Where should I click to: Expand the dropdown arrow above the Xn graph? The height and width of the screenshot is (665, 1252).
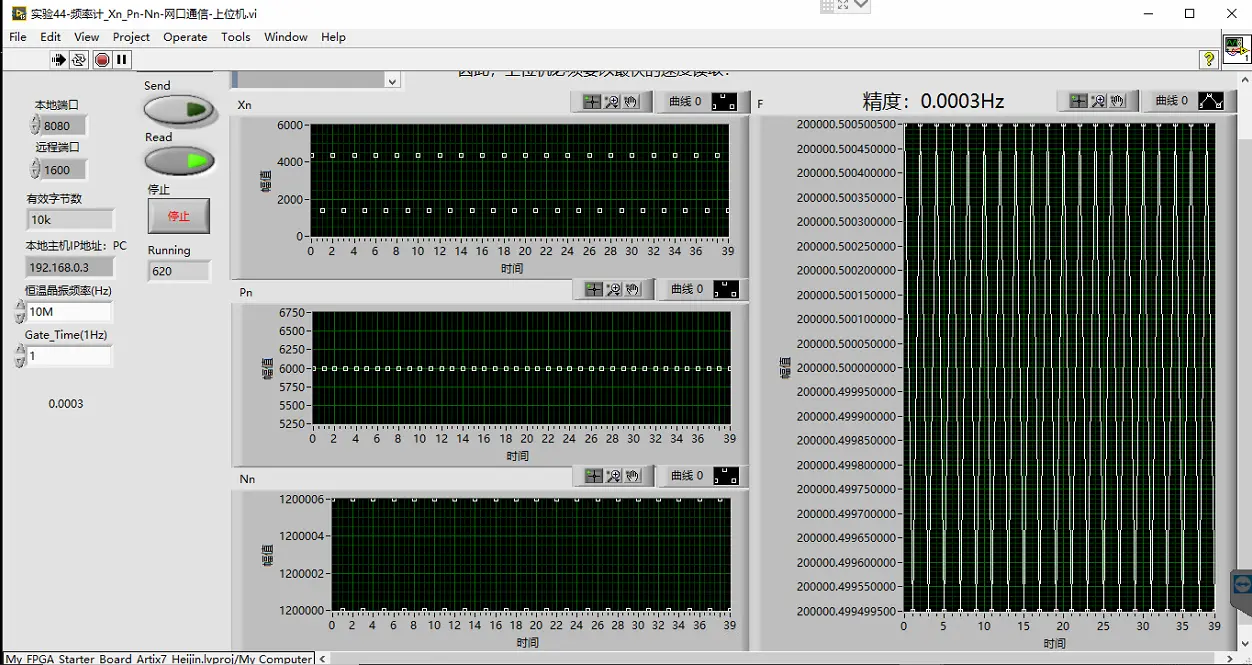(x=391, y=81)
